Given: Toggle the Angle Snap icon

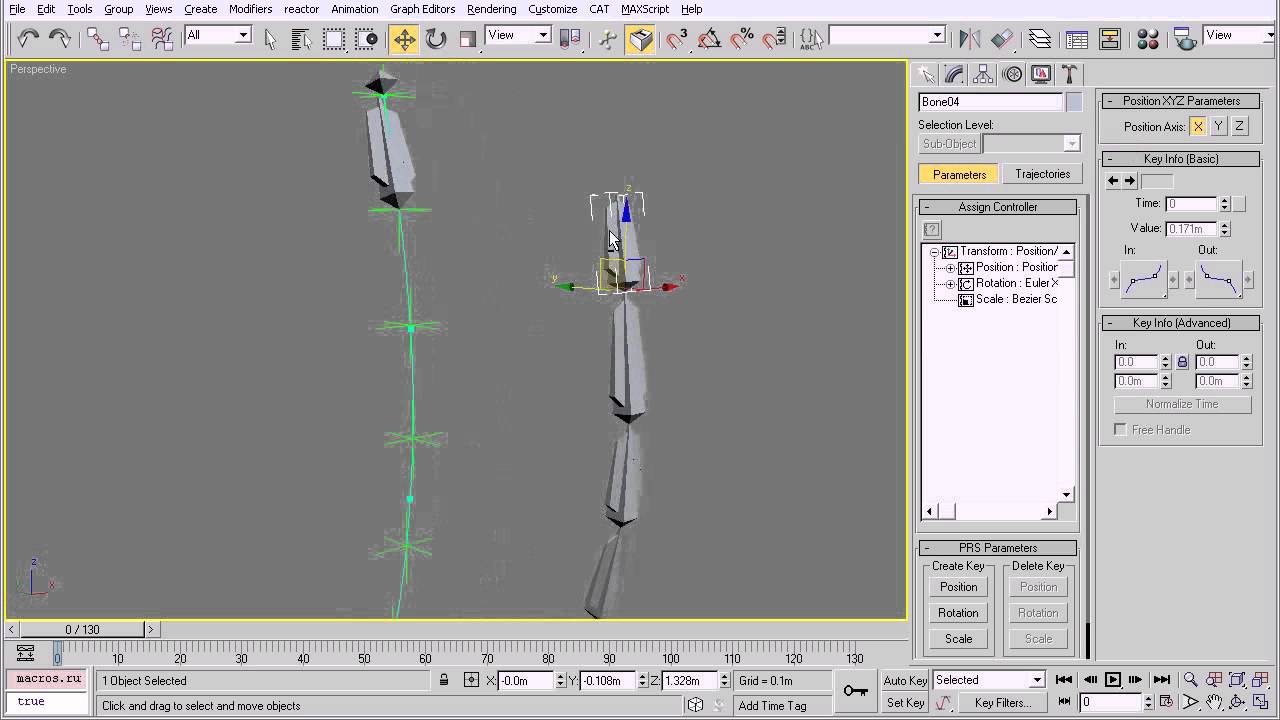Looking at the screenshot, I should pos(709,39).
